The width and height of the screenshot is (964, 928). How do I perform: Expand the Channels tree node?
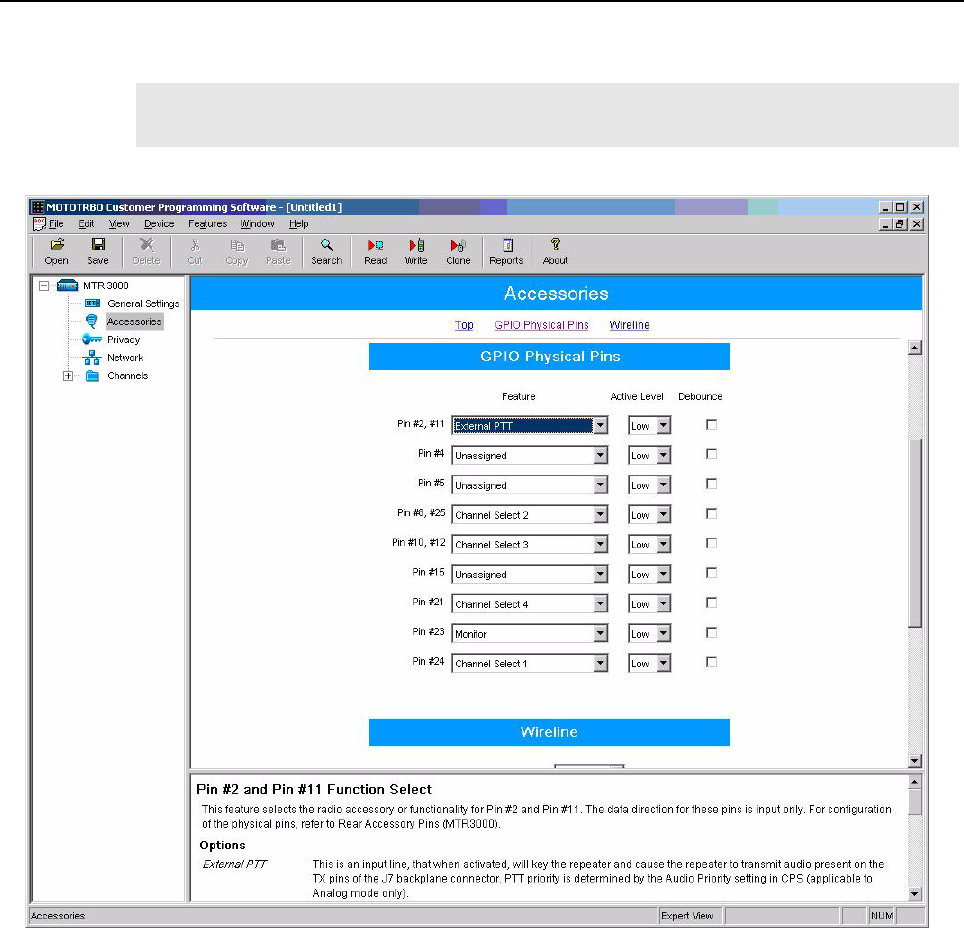[68, 376]
